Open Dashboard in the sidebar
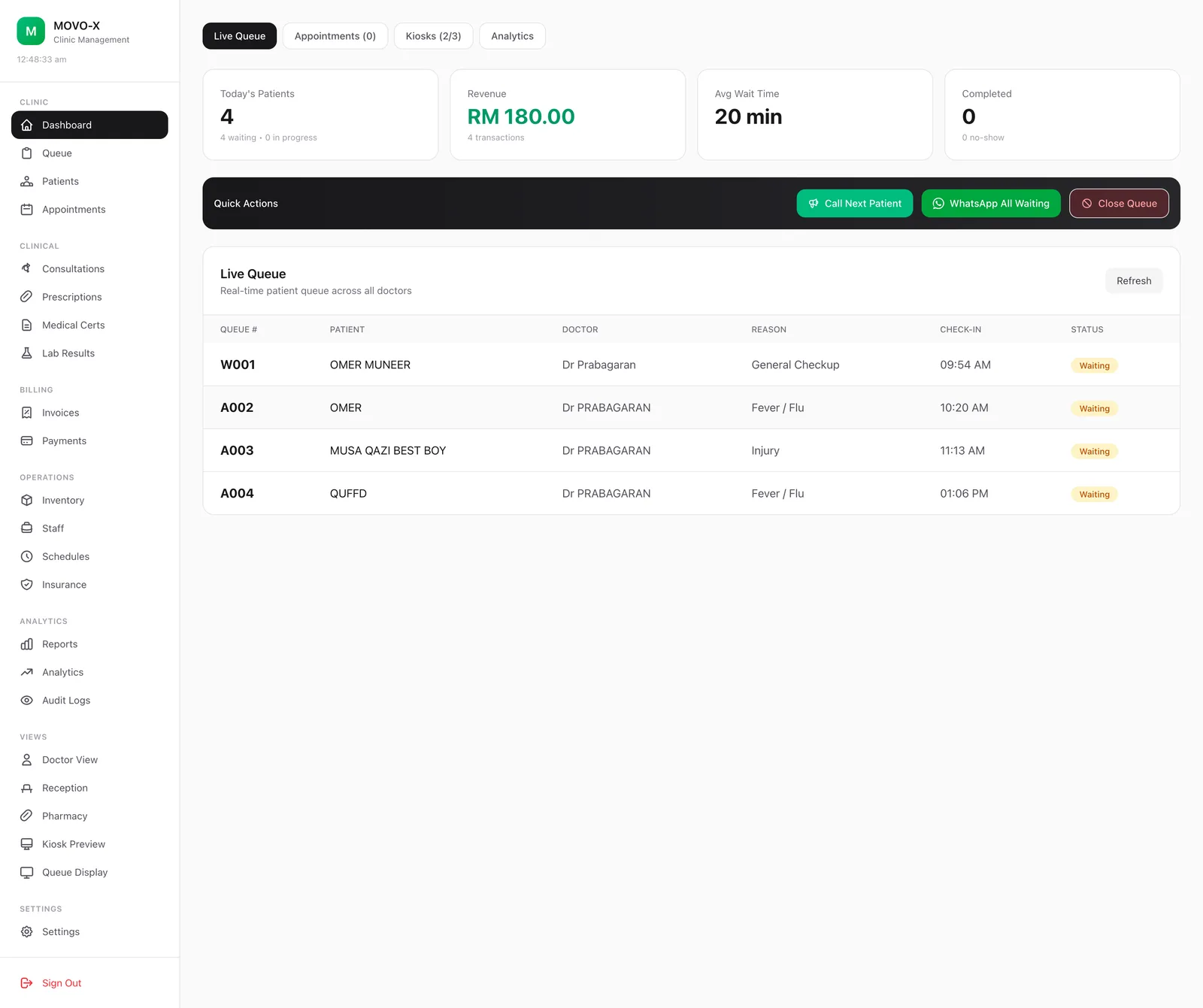This screenshot has height=1008, width=1203. click(89, 125)
